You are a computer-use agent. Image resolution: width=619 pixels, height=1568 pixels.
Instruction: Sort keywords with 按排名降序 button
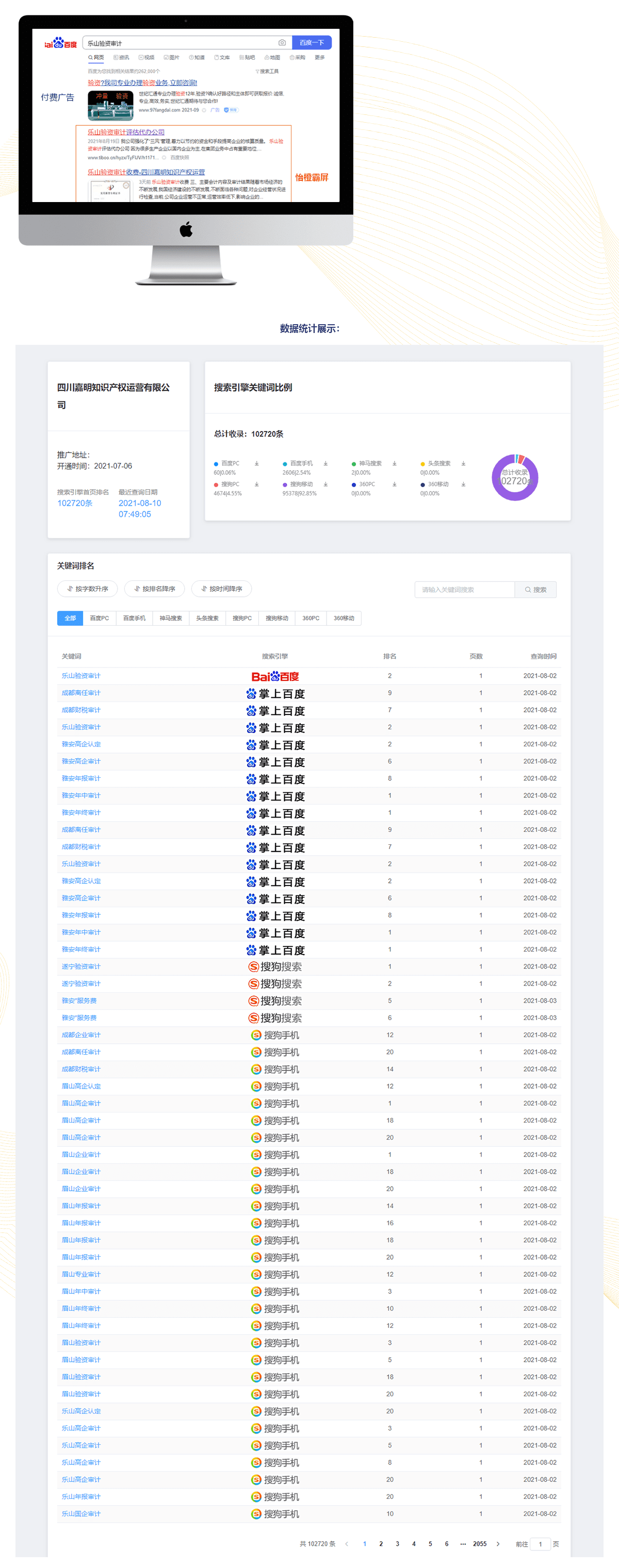click(155, 589)
